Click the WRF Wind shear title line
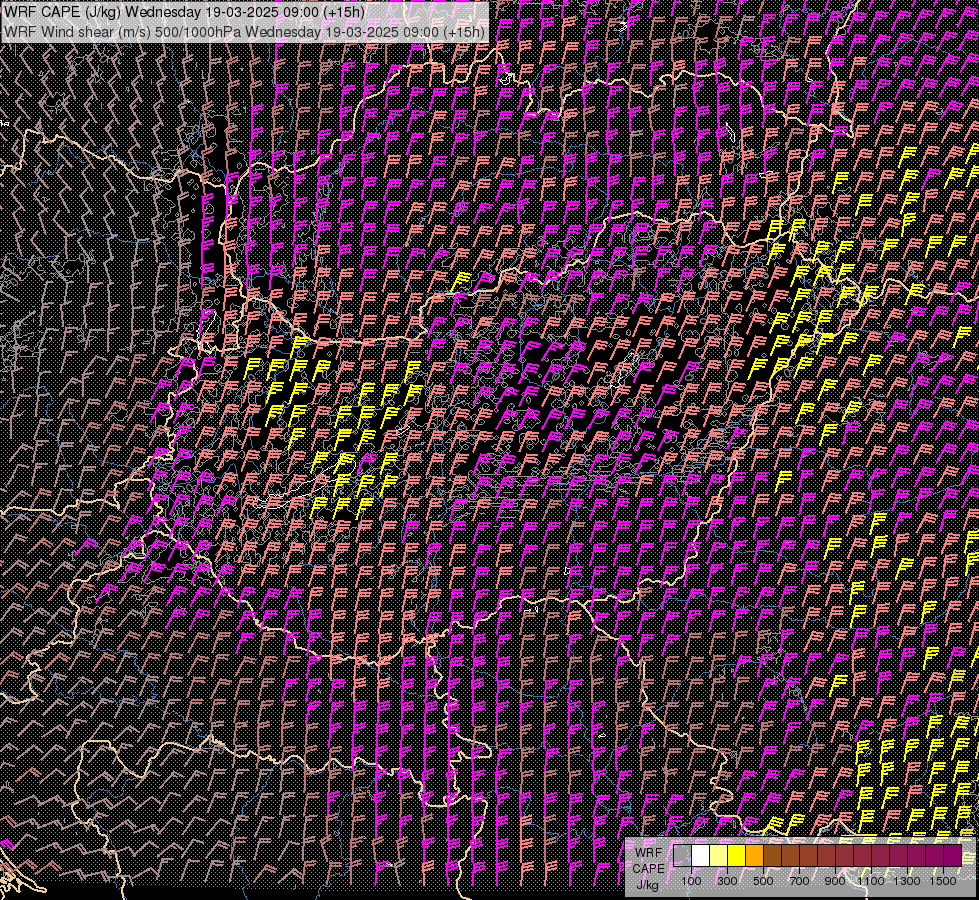The height and width of the screenshot is (900, 979). coord(244,31)
